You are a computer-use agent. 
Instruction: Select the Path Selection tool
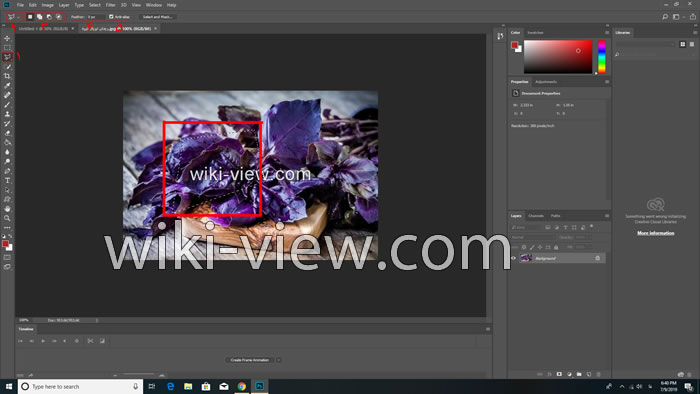tap(7, 190)
